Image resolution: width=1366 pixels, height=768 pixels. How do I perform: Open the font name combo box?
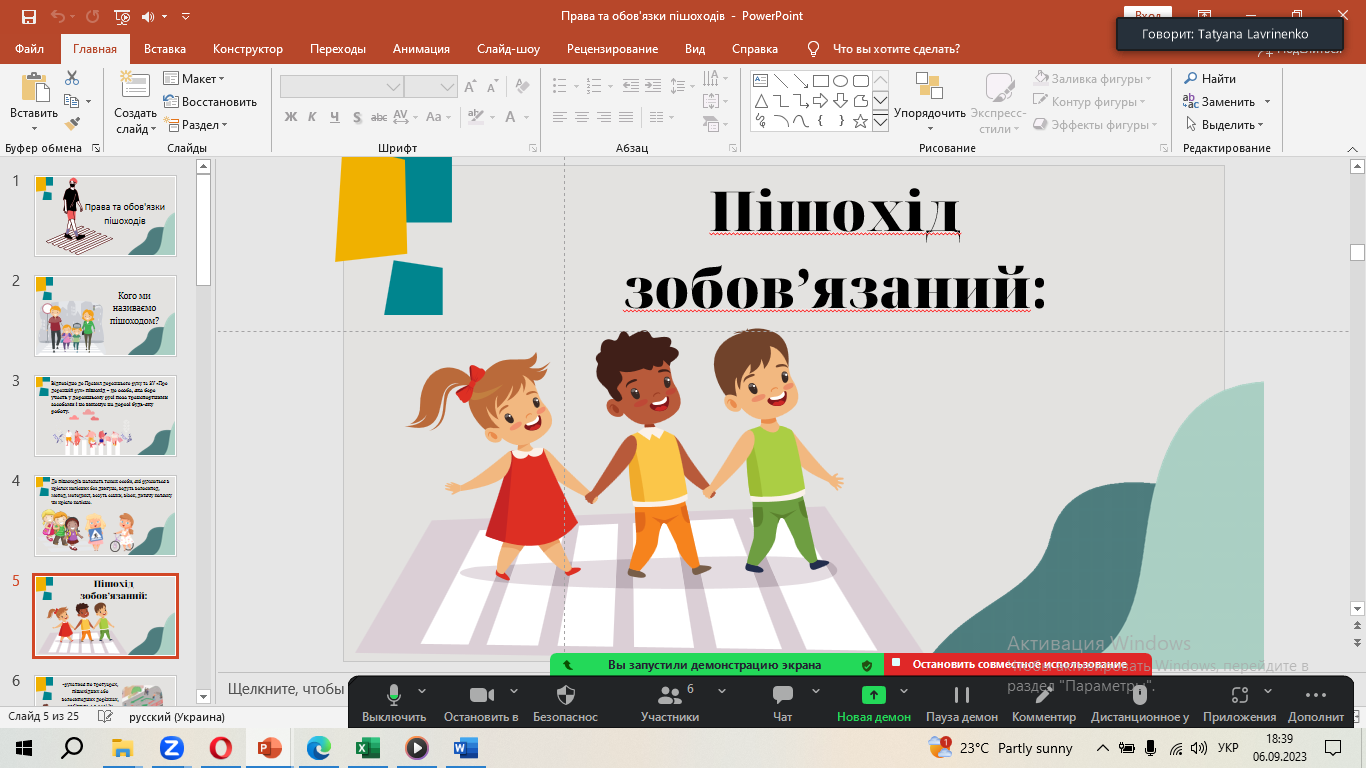(341, 87)
